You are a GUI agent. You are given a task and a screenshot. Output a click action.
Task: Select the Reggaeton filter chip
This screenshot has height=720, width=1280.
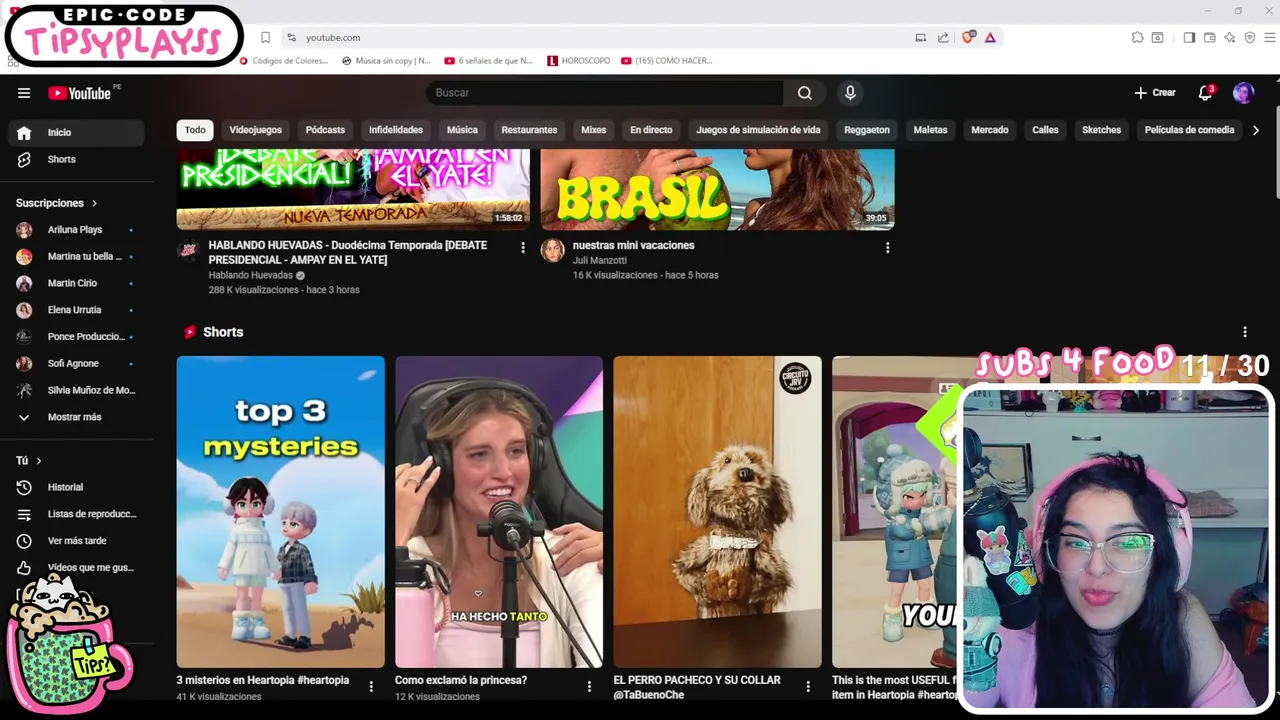click(867, 130)
